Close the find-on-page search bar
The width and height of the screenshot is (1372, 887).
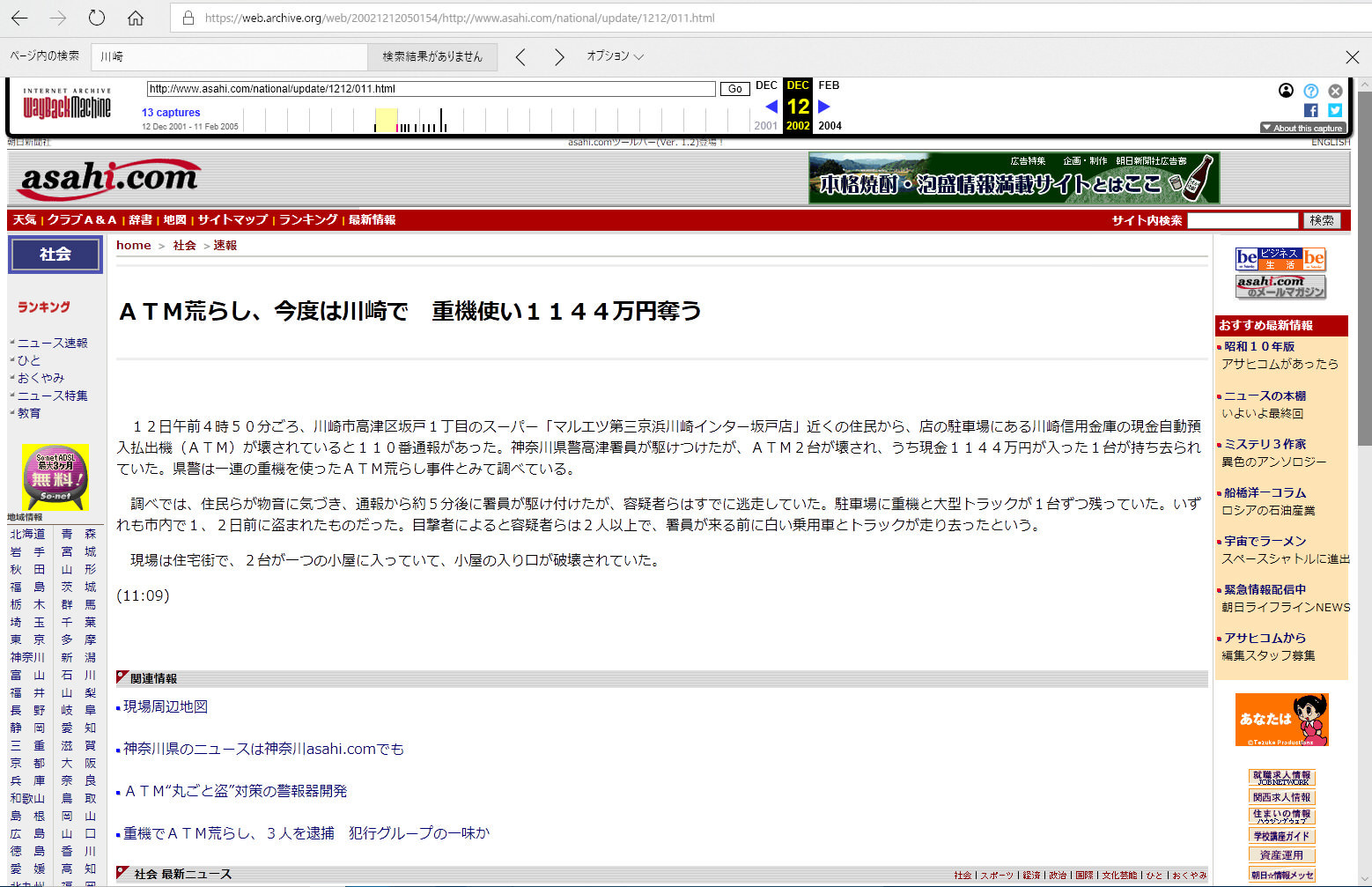tap(1352, 57)
